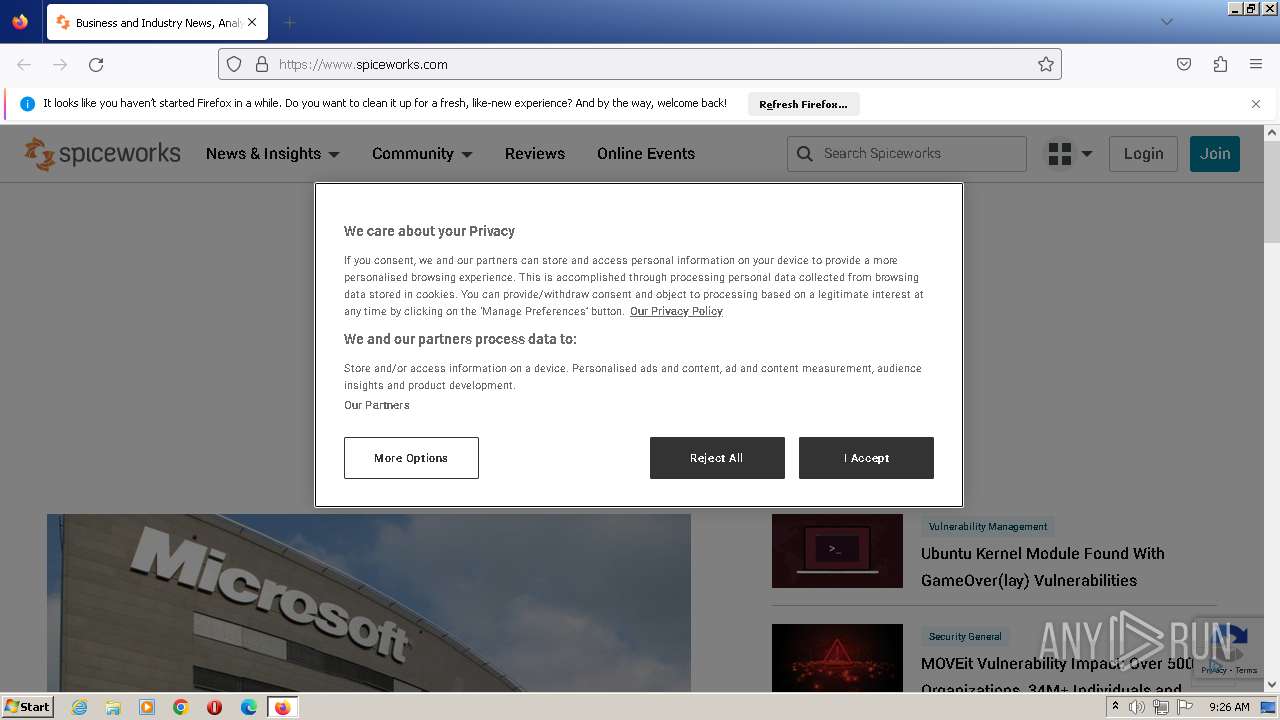Click the browser Back arrow
Viewport: 1280px width, 720px height.
[24, 64]
